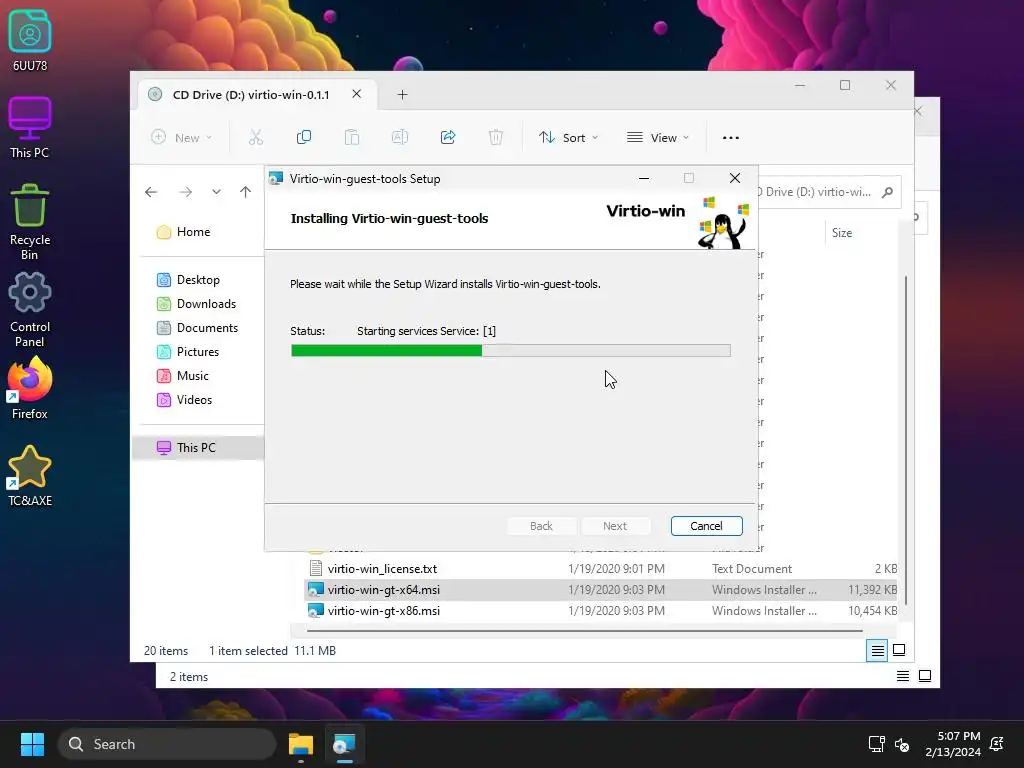This screenshot has width=1024, height=768.
Task: Open the clock showing 5:07 PM 2/13/2024
Action: pyautogui.click(x=953, y=744)
